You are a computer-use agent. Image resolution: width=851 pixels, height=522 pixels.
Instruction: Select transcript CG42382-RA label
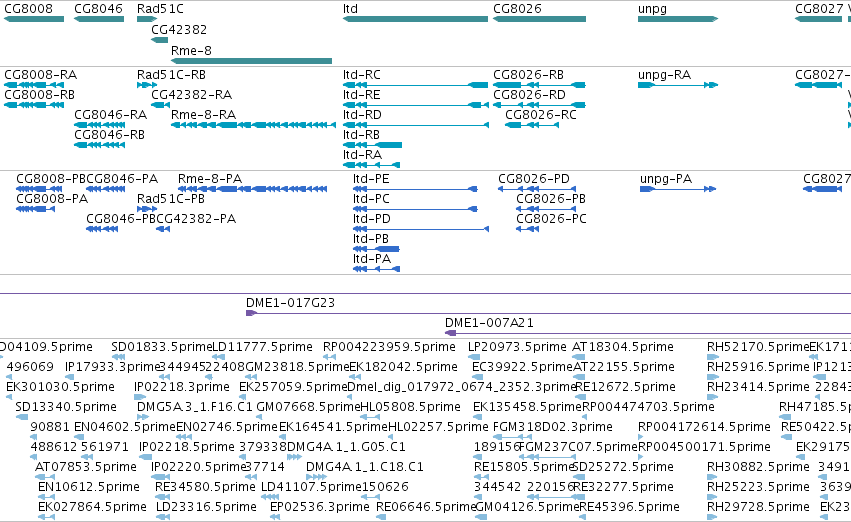click(x=191, y=94)
